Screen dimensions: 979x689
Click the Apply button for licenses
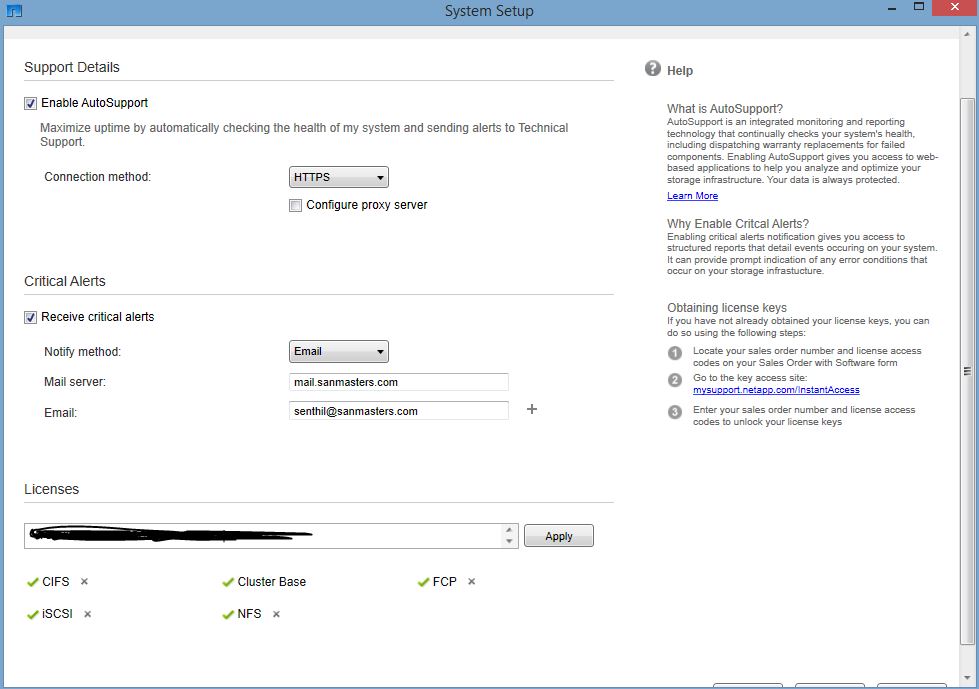point(558,535)
